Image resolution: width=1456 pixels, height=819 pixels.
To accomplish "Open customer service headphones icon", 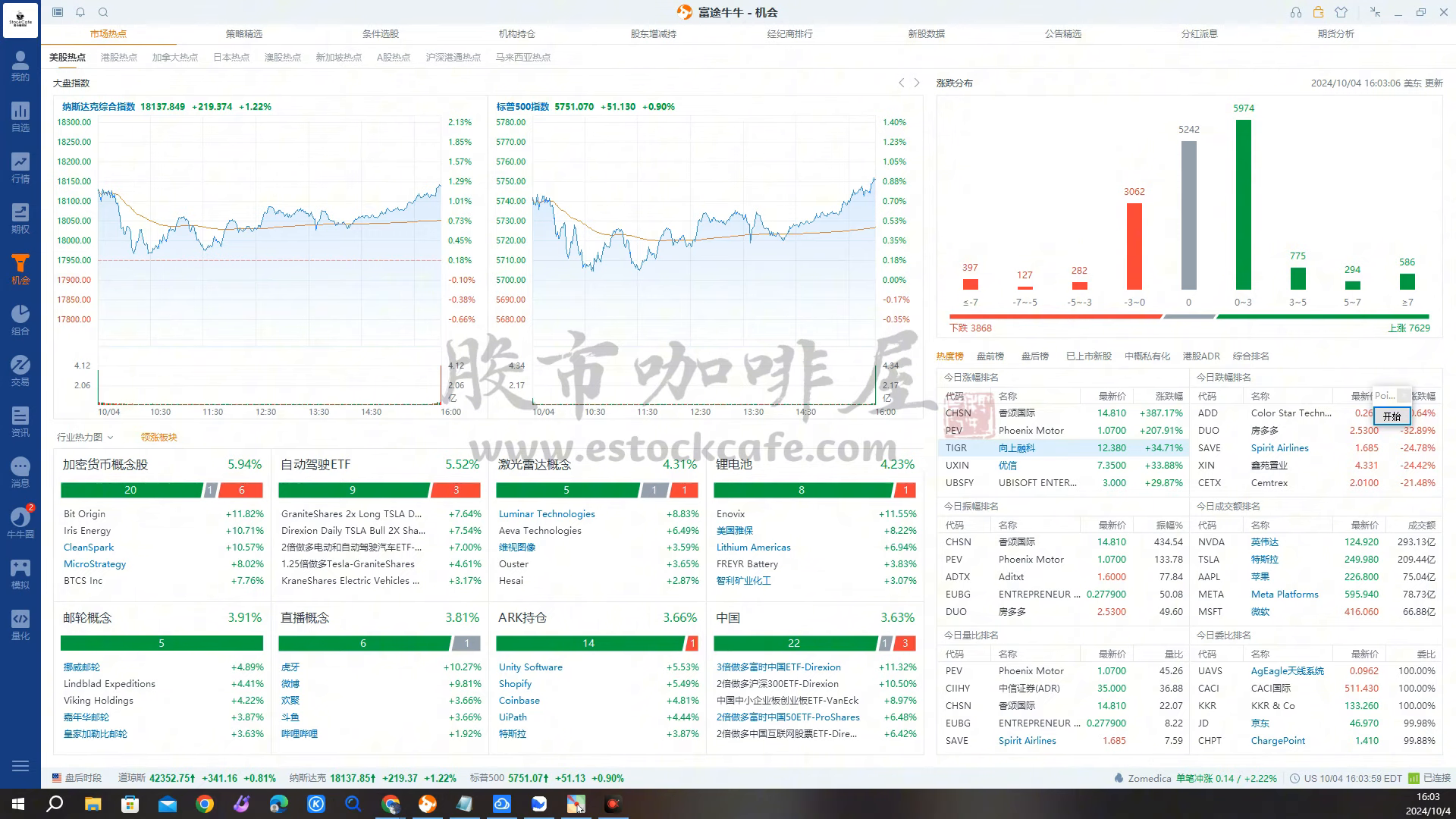I will pyautogui.click(x=1295, y=12).
